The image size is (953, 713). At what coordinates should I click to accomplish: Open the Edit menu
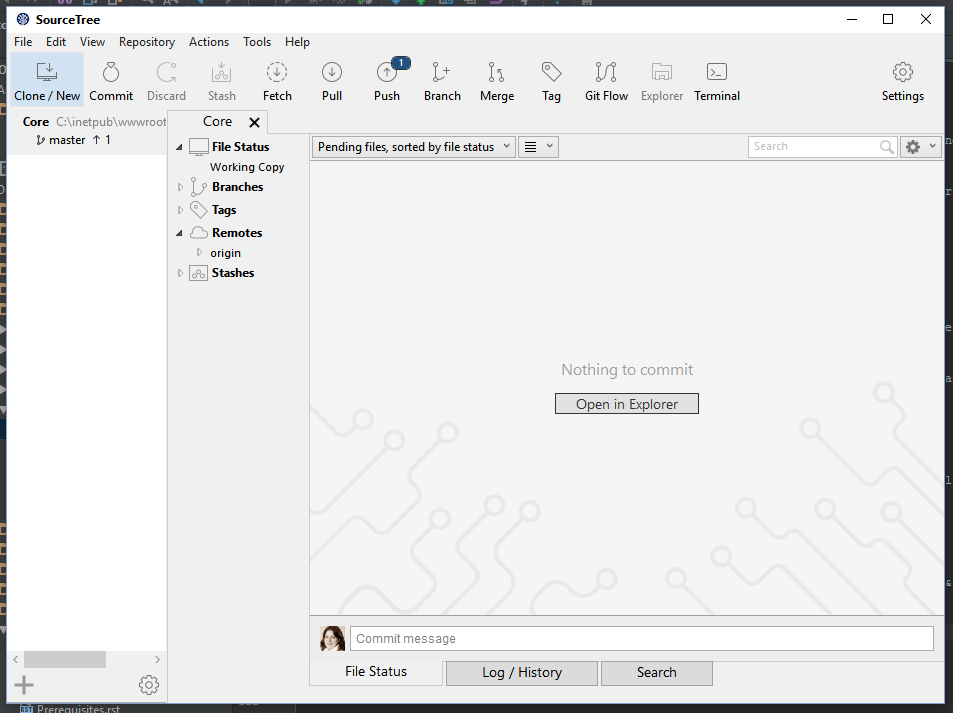[x=56, y=42]
